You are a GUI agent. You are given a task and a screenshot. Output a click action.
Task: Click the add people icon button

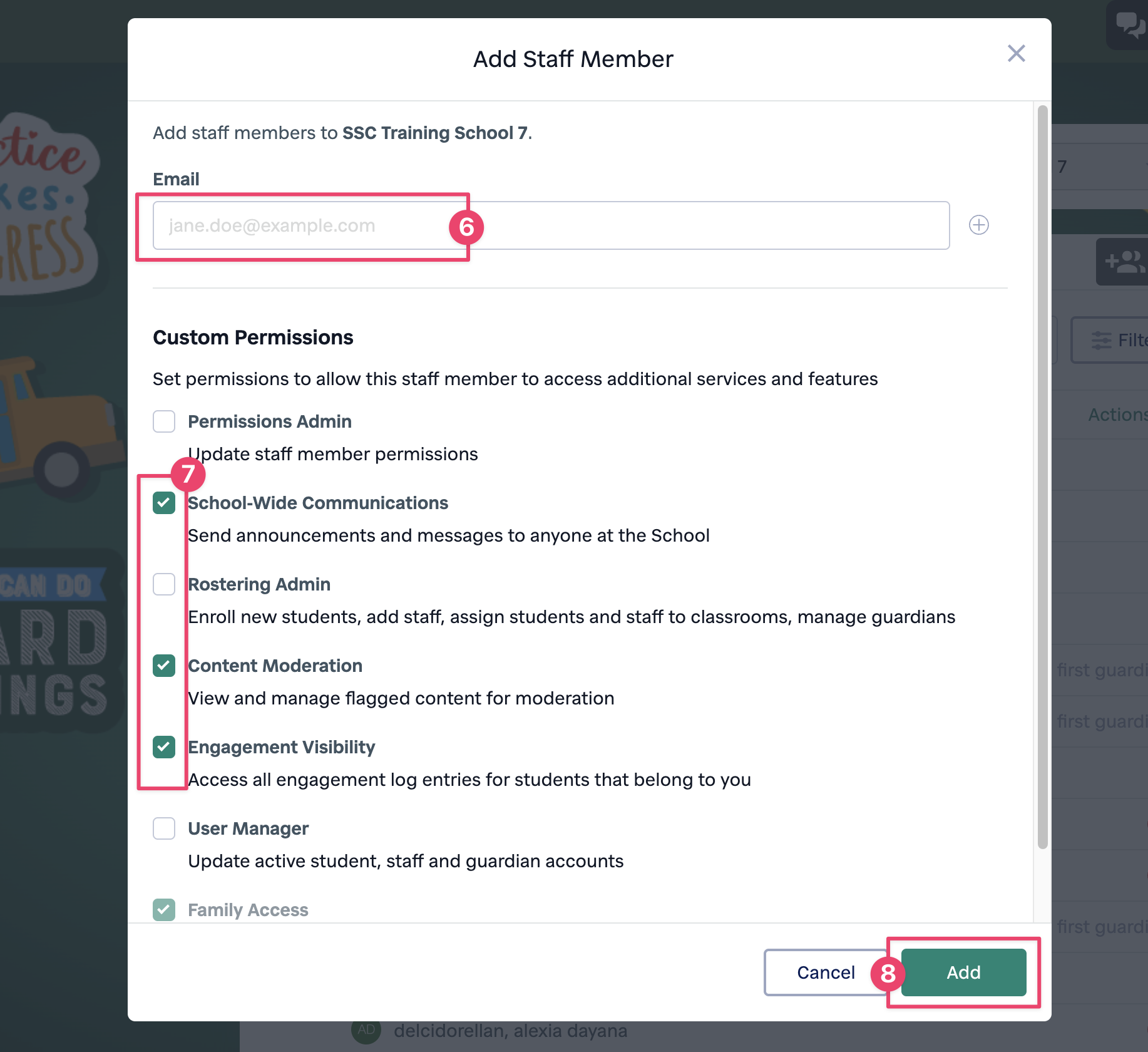[1124, 261]
